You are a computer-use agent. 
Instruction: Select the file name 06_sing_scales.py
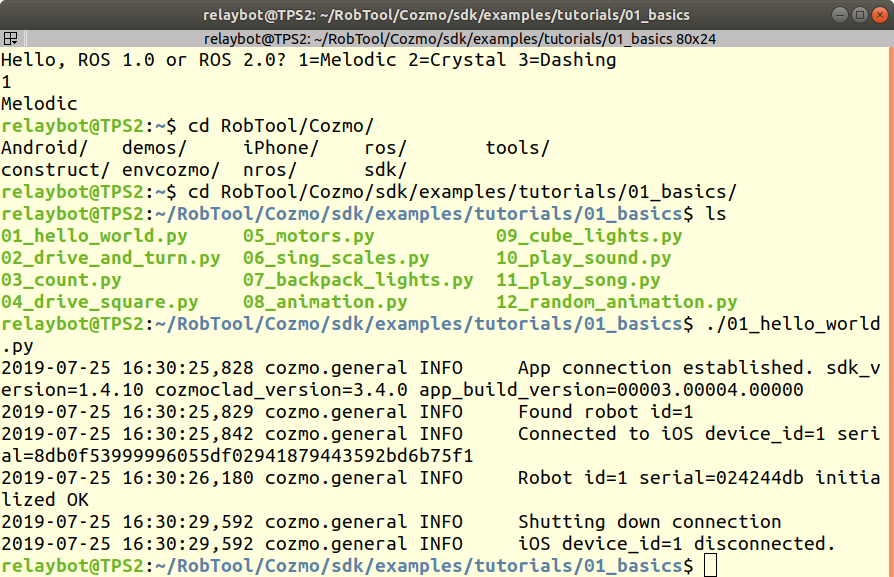(x=336, y=258)
